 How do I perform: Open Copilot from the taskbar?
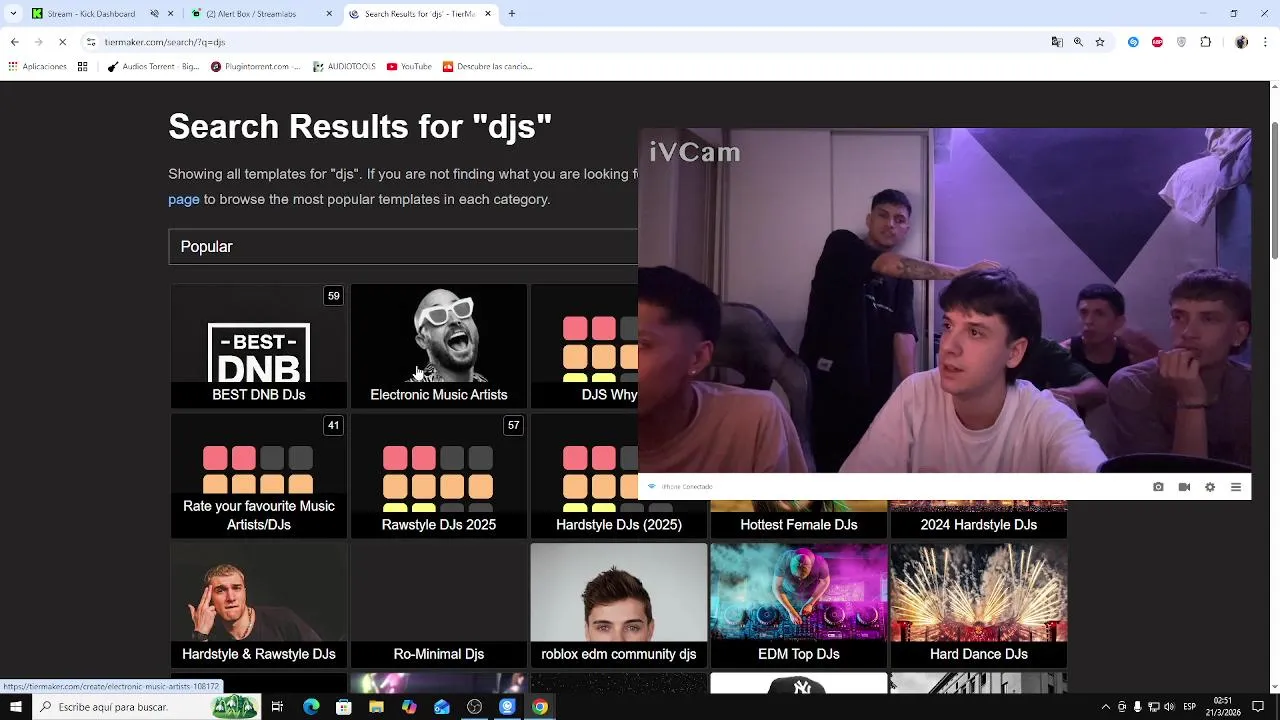tap(409, 707)
